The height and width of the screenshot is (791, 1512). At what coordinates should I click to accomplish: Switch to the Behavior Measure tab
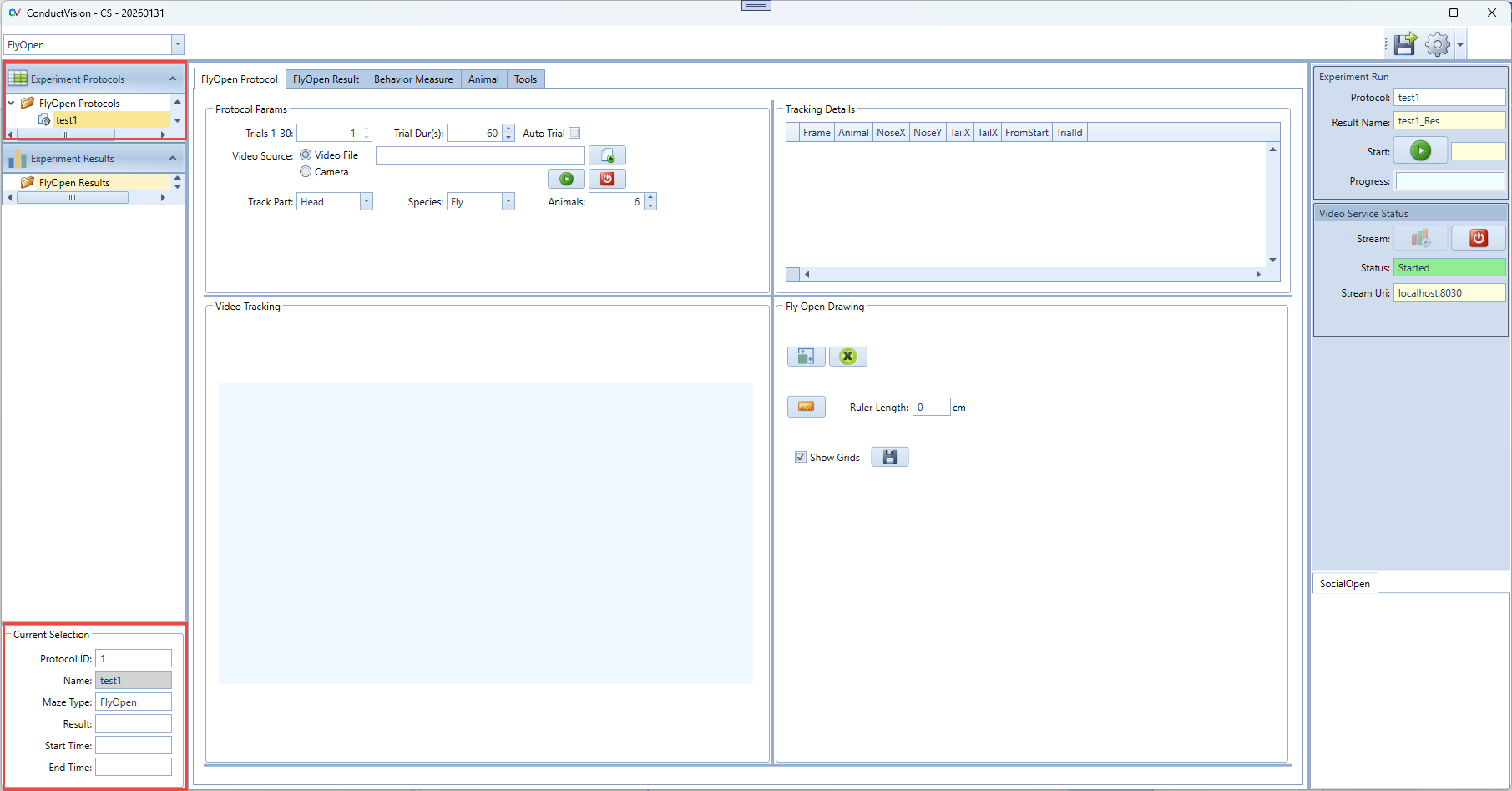click(x=413, y=79)
